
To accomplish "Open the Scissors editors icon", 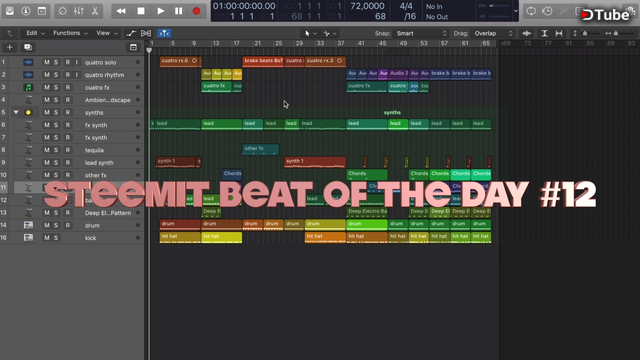I will (x=95, y=11).
